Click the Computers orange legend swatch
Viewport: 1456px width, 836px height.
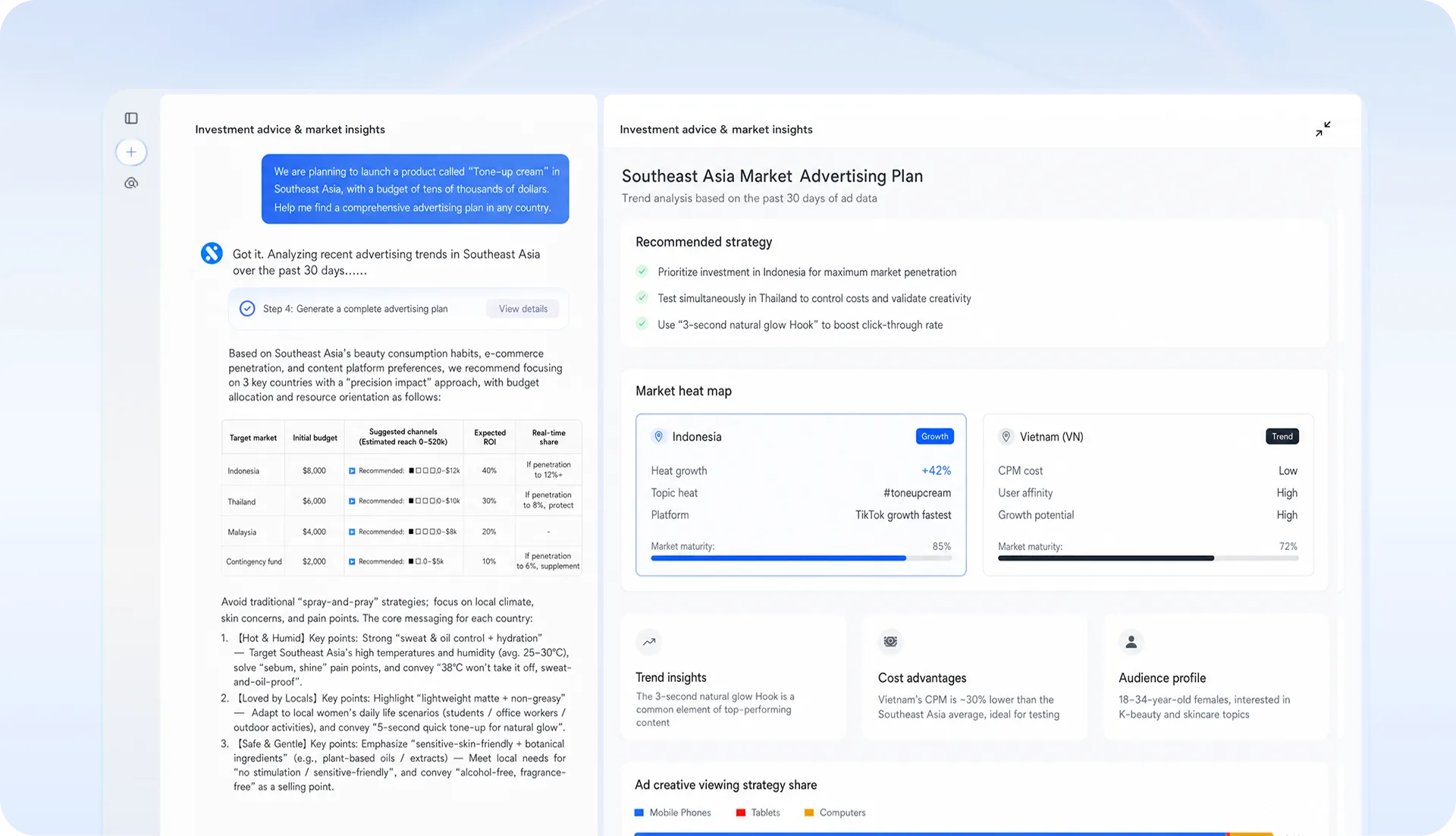pos(809,812)
